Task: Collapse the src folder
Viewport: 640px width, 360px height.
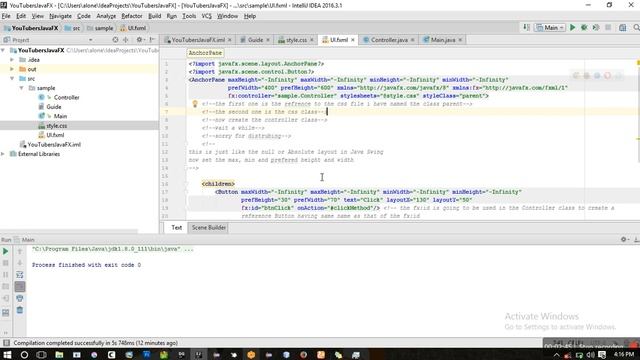Action: [x=12, y=78]
